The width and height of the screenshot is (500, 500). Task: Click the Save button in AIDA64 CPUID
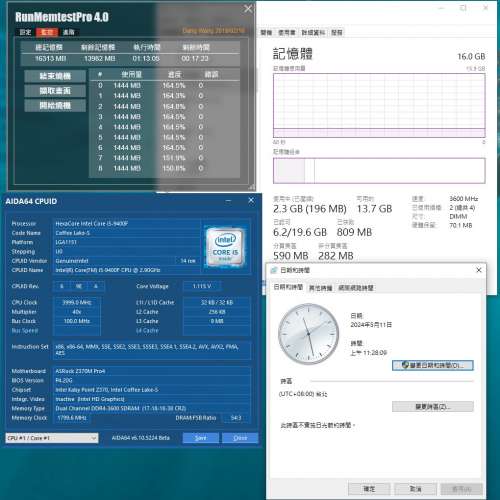tap(201, 438)
